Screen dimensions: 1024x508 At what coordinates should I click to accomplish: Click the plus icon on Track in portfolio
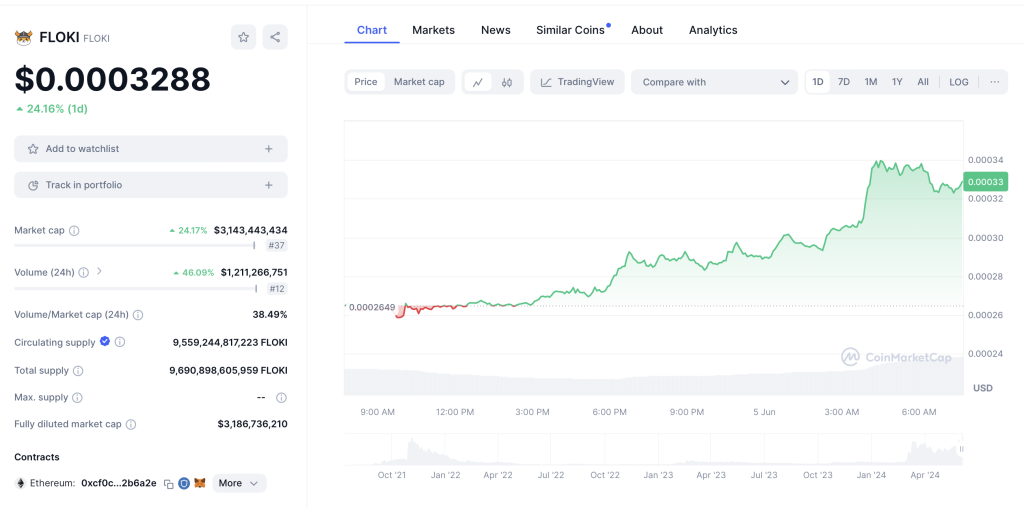click(268, 185)
